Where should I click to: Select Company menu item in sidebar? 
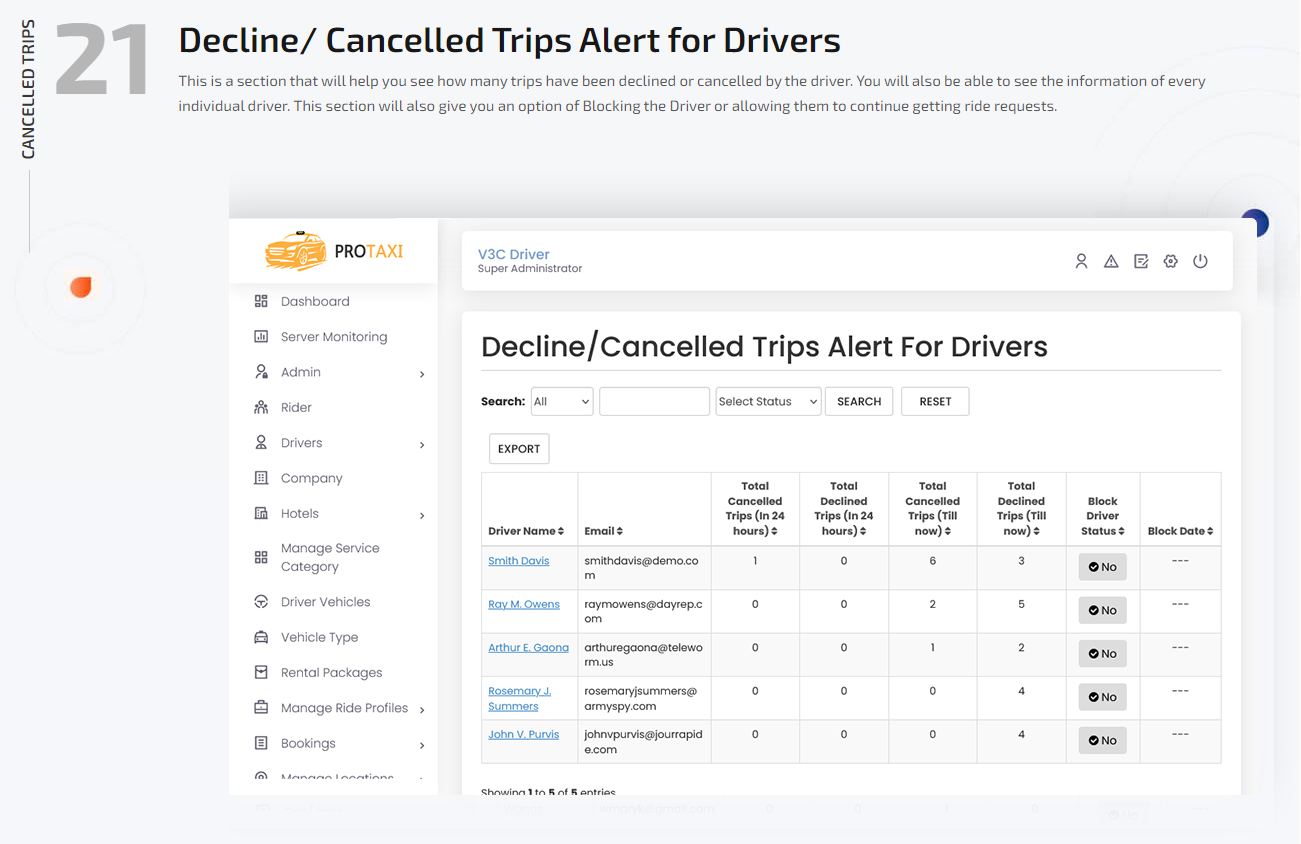tap(311, 478)
